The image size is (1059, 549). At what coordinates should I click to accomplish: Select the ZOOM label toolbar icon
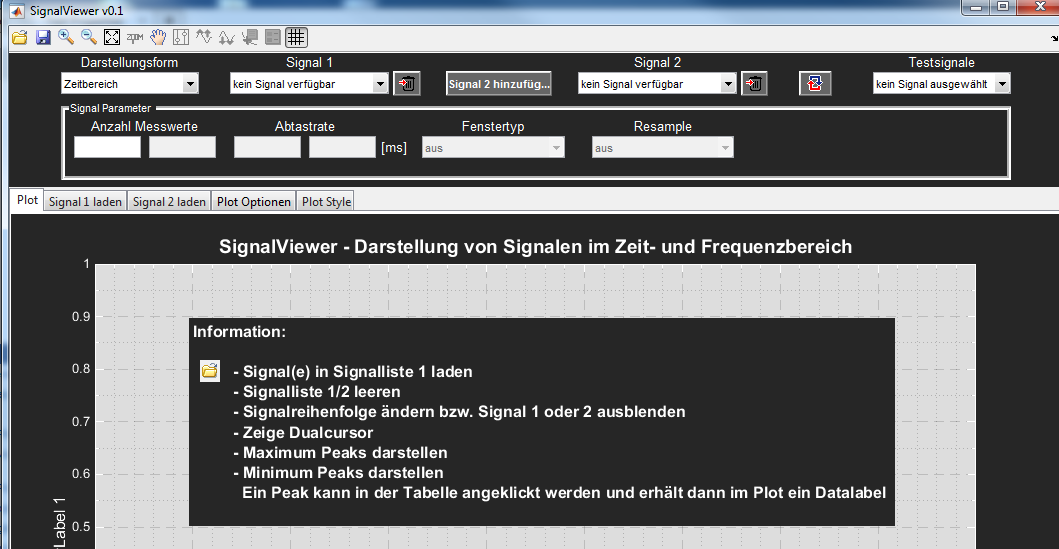pyautogui.click(x=135, y=37)
